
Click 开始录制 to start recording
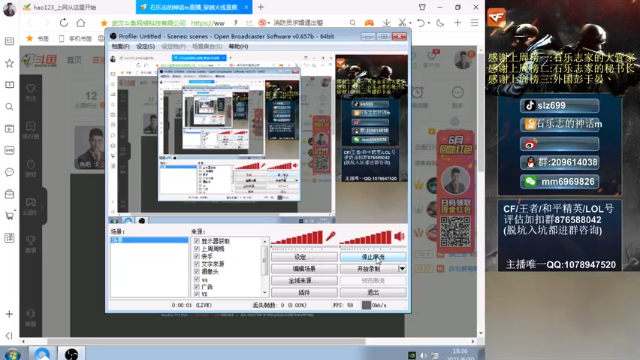click(x=369, y=269)
